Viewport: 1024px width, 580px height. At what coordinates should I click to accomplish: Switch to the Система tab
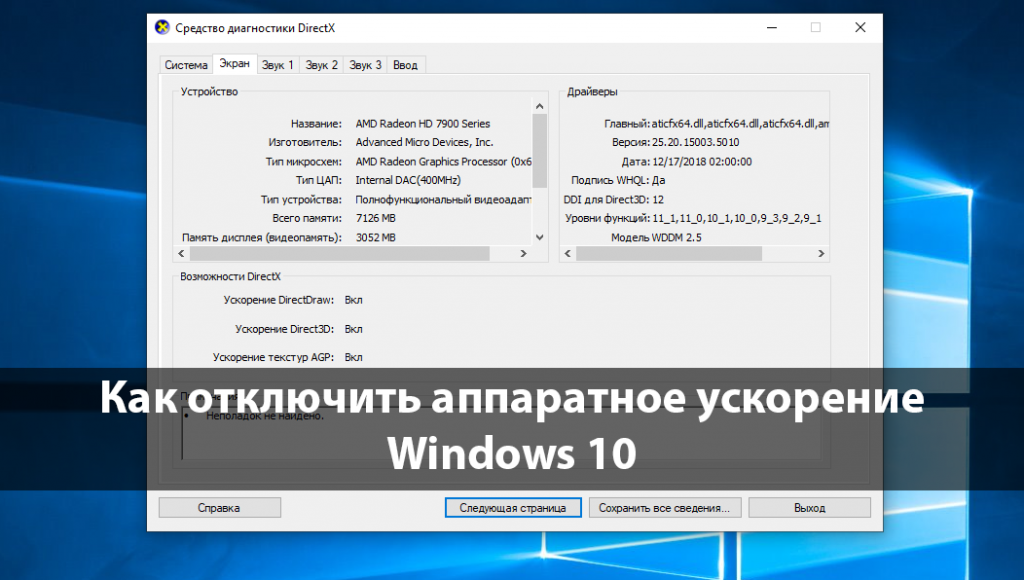[186, 63]
